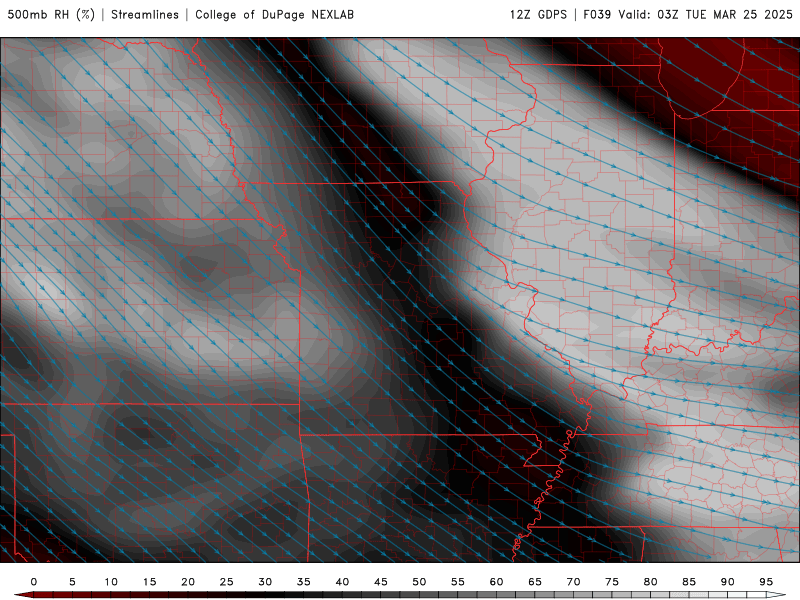
Task: Click the 70 label on the RH legend
Action: coord(573,582)
